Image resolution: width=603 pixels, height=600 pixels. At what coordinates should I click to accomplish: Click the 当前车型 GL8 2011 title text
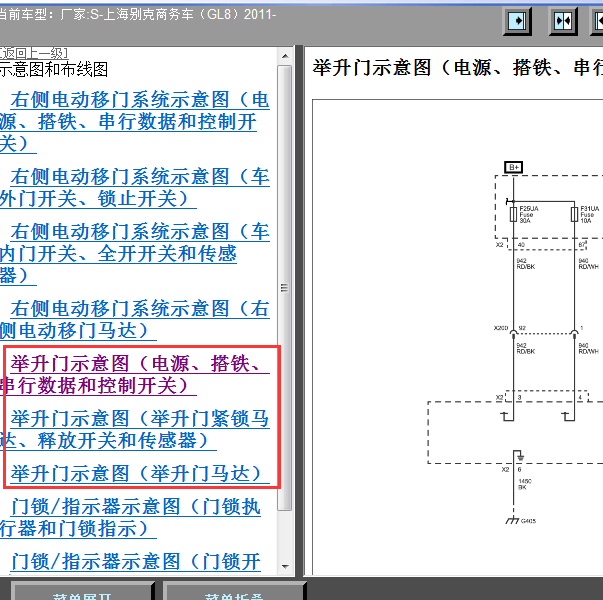click(x=137, y=15)
